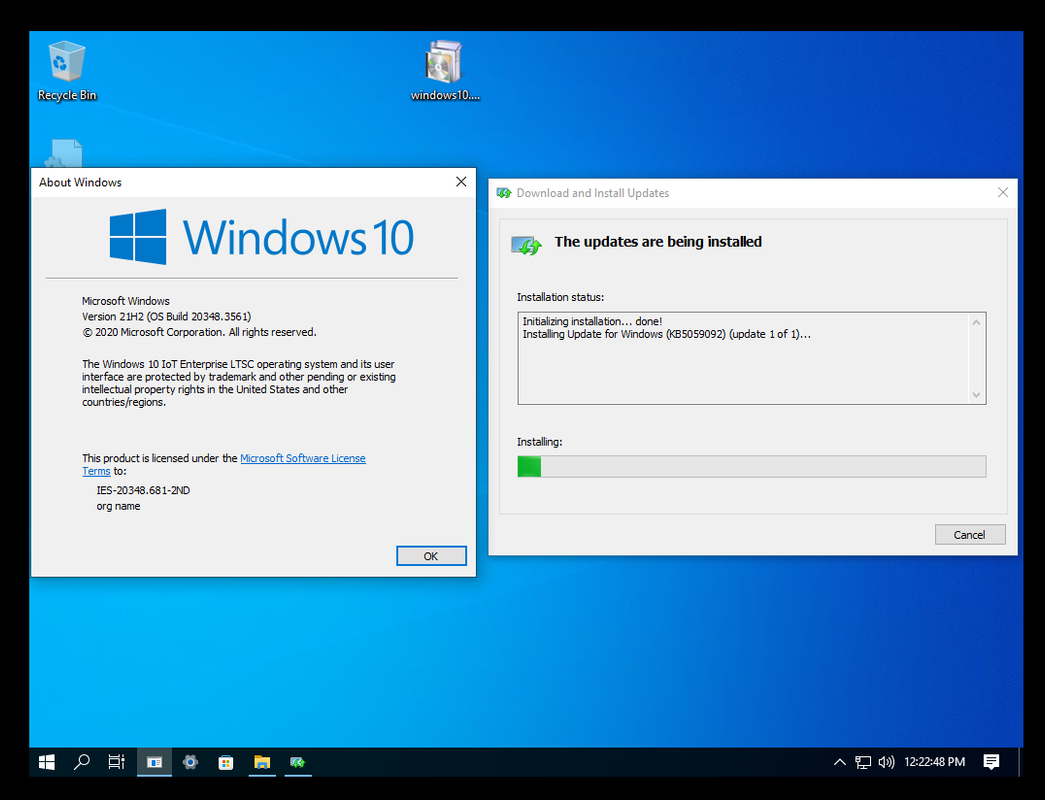
Task: Open the volume tray icon
Action: [x=886, y=762]
